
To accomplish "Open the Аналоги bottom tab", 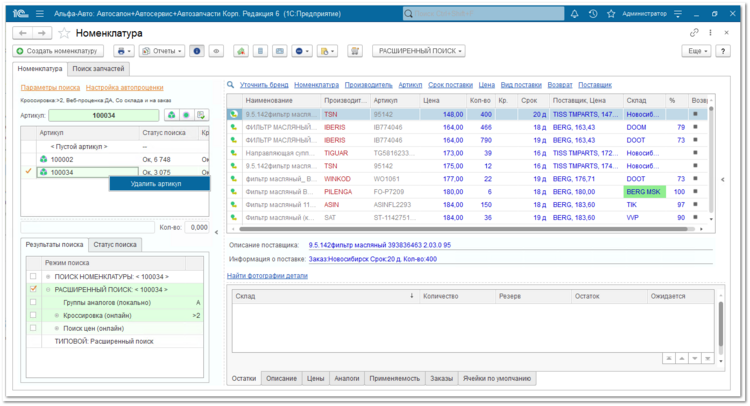I will pos(346,378).
